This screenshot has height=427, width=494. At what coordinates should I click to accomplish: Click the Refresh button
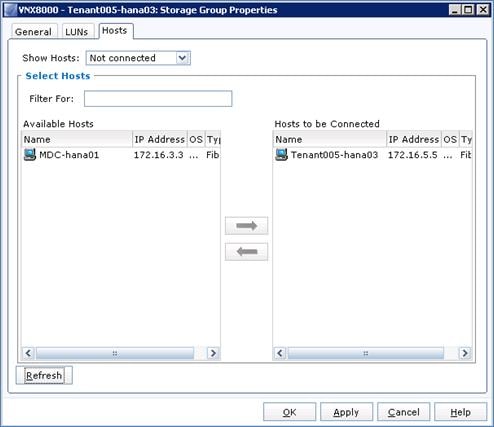click(x=44, y=375)
